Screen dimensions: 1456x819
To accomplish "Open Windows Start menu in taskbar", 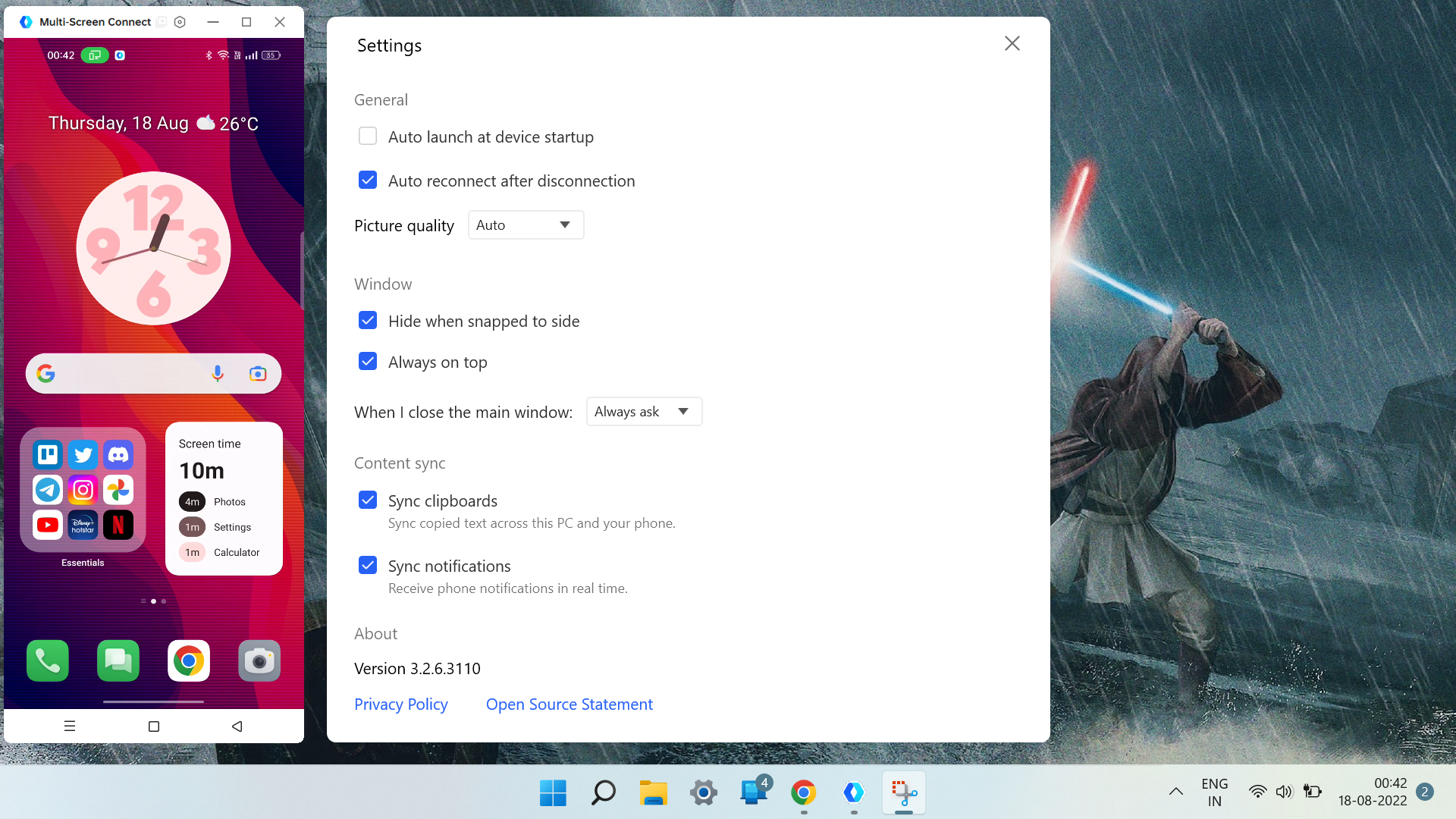I will coord(553,793).
